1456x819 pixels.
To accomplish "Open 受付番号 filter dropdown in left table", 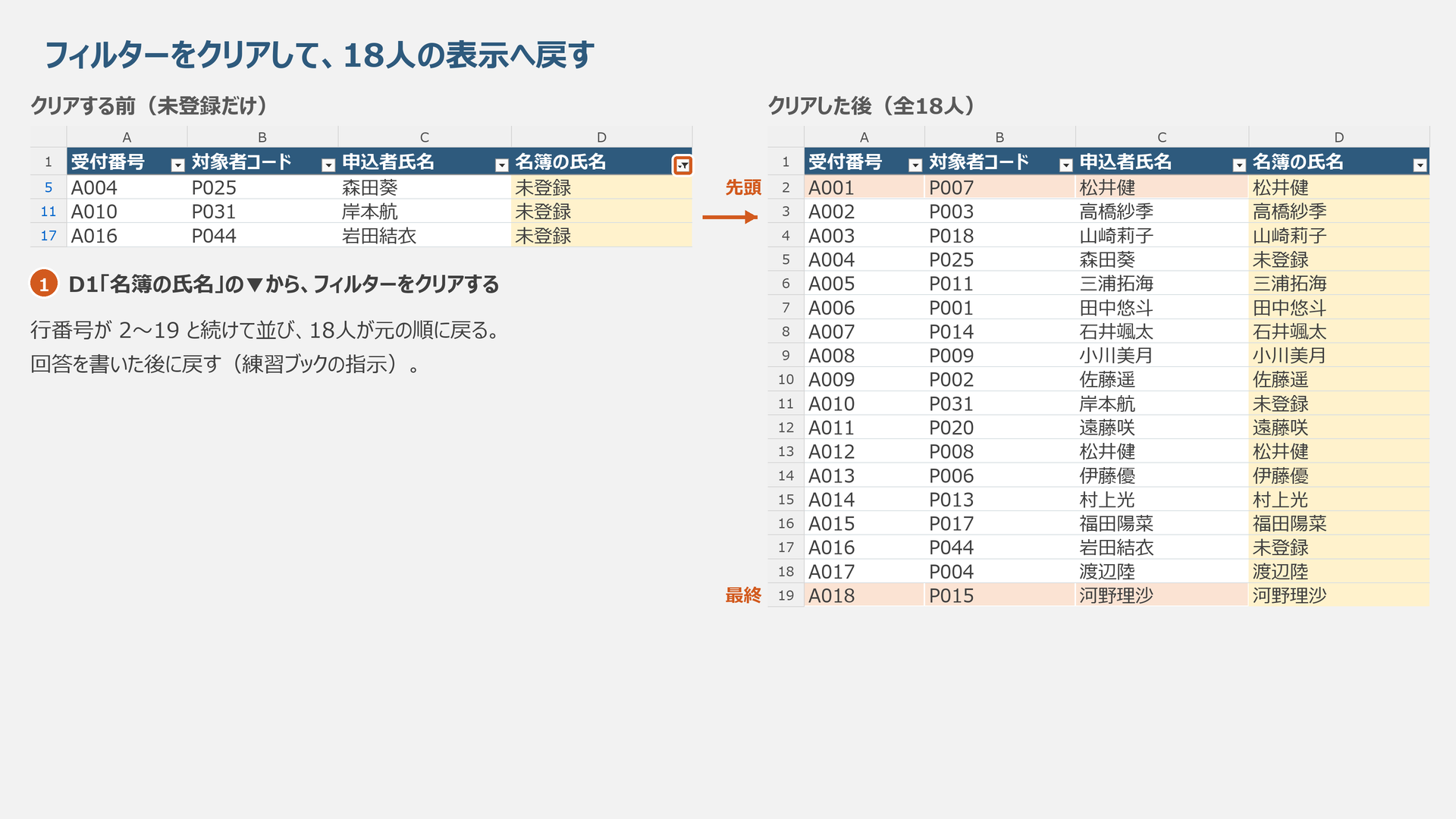I will point(177,165).
